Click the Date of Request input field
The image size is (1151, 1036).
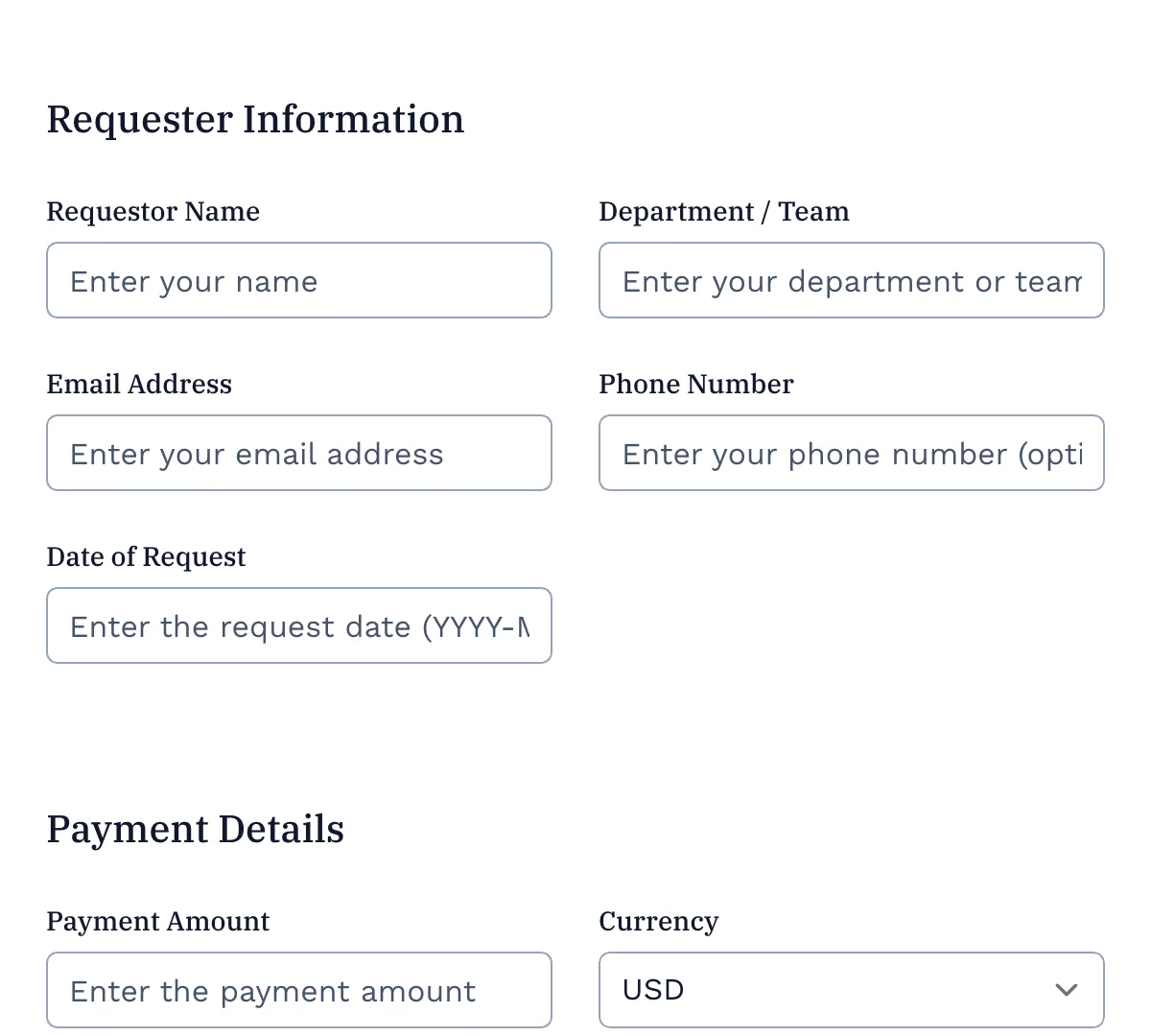click(x=299, y=625)
